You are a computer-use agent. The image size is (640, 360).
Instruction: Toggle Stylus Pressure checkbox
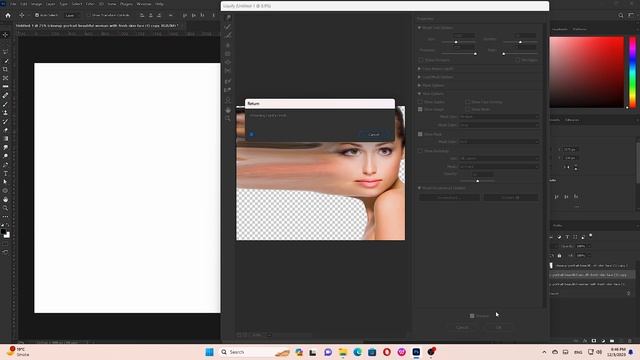click(x=421, y=60)
